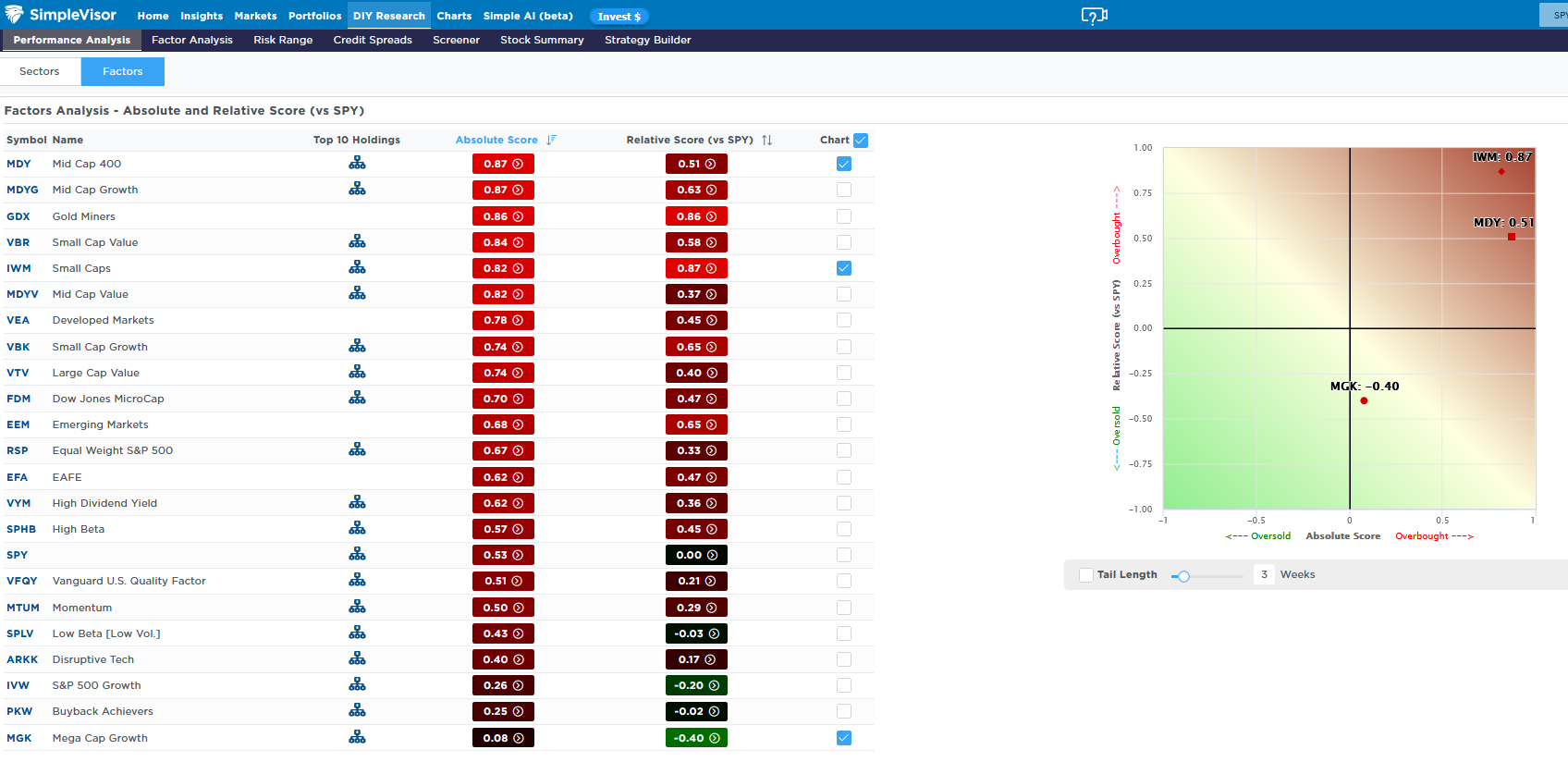1568x762 pixels.
Task: Adjust the Tail Length slider handle
Action: 1183,576
